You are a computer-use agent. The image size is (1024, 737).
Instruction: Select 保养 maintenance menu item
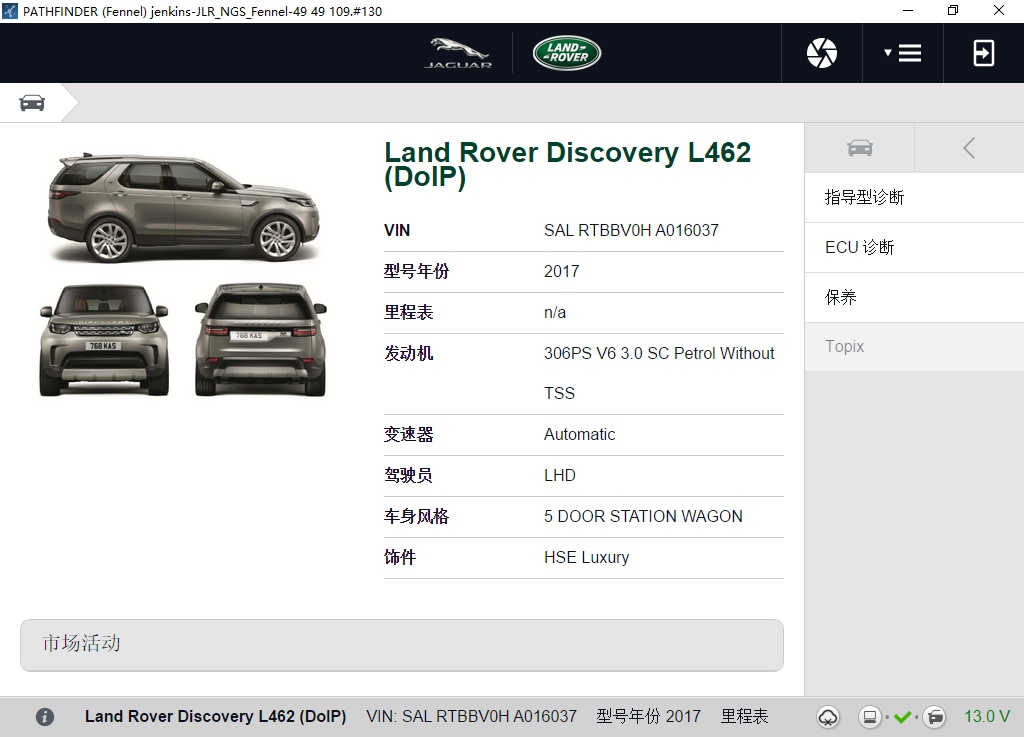pos(914,297)
